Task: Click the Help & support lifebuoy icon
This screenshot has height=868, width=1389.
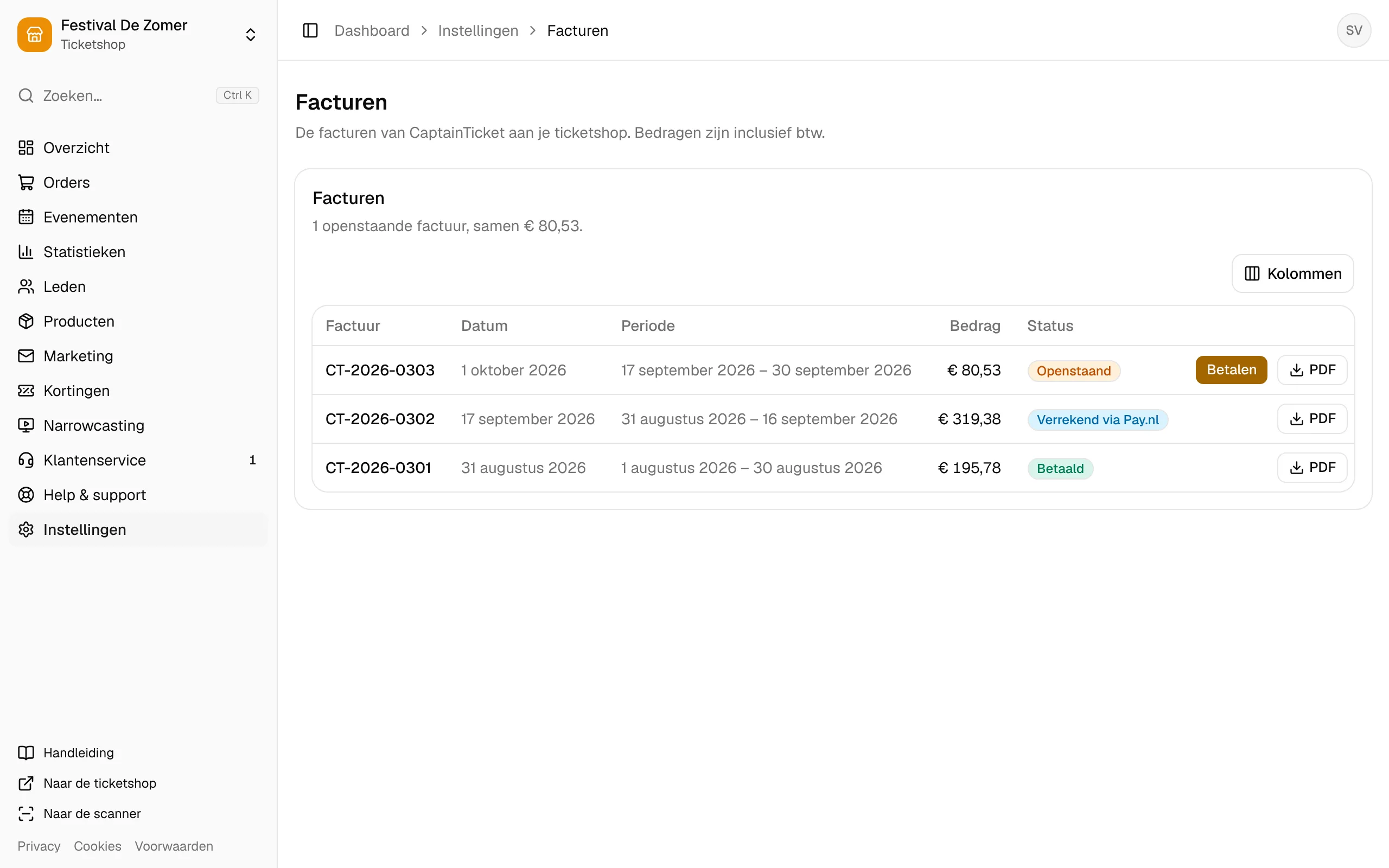Action: [26, 495]
